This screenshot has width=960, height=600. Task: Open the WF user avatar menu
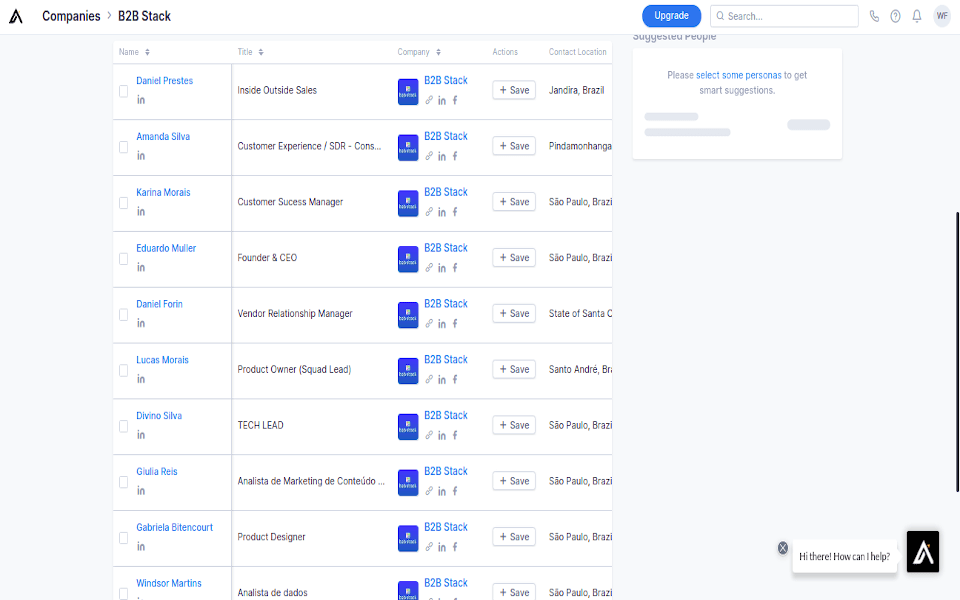[x=942, y=16]
